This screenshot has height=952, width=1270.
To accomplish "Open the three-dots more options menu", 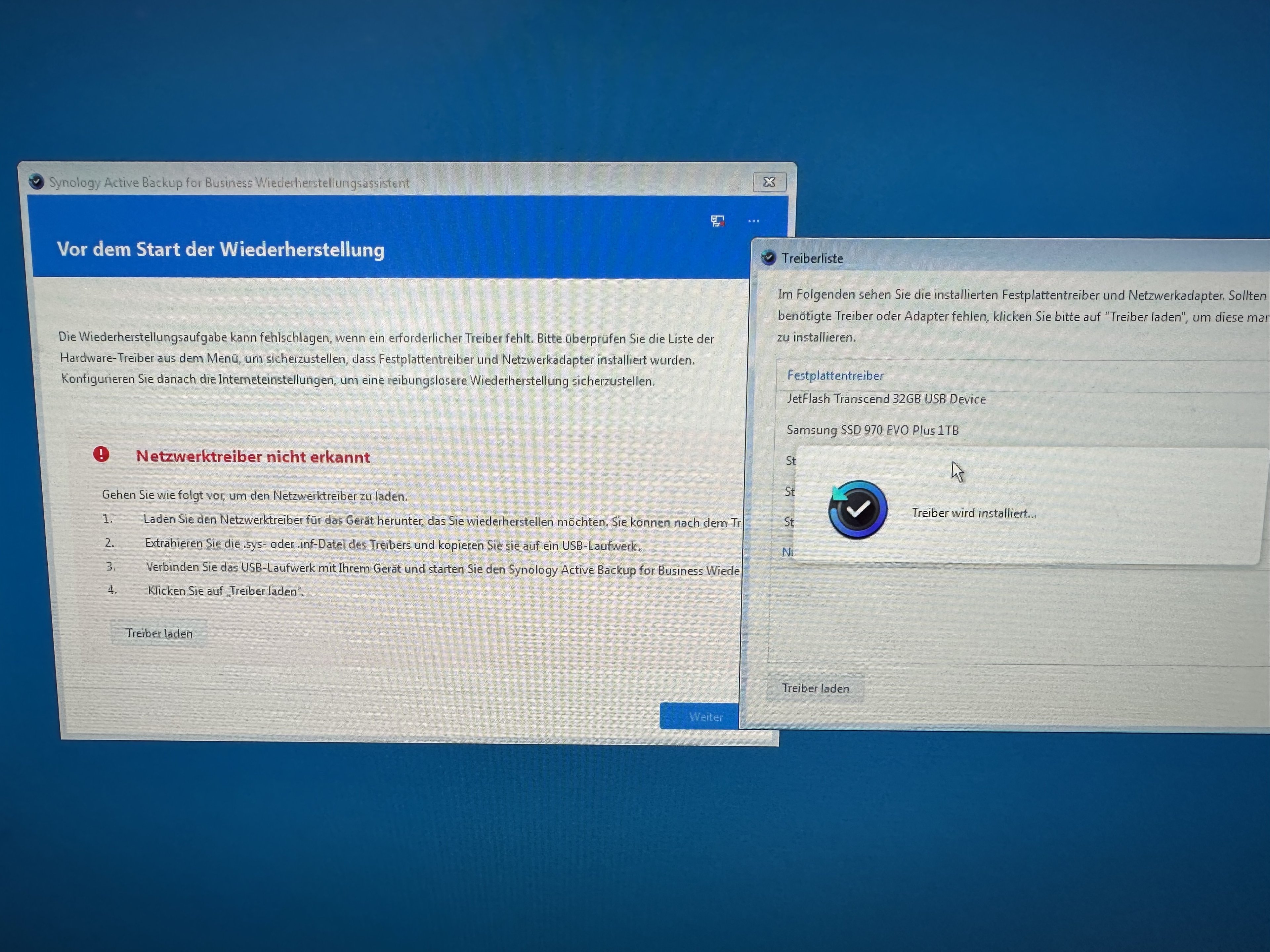I will click(x=754, y=221).
